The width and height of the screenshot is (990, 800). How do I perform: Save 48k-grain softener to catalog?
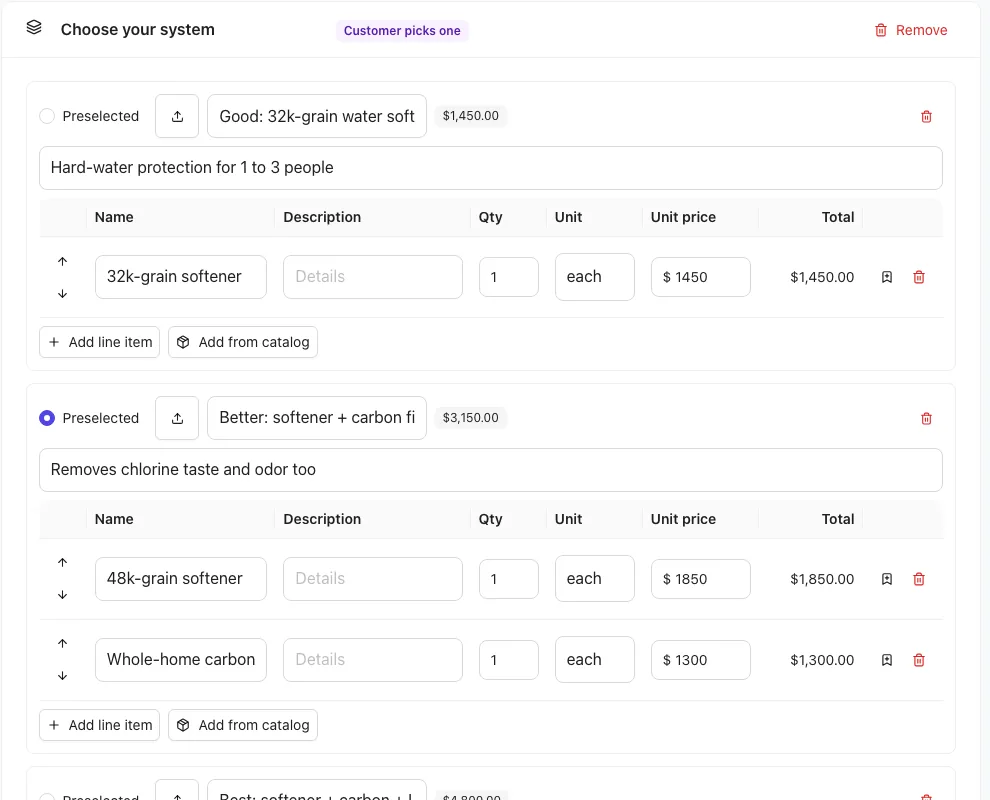pyautogui.click(x=887, y=579)
